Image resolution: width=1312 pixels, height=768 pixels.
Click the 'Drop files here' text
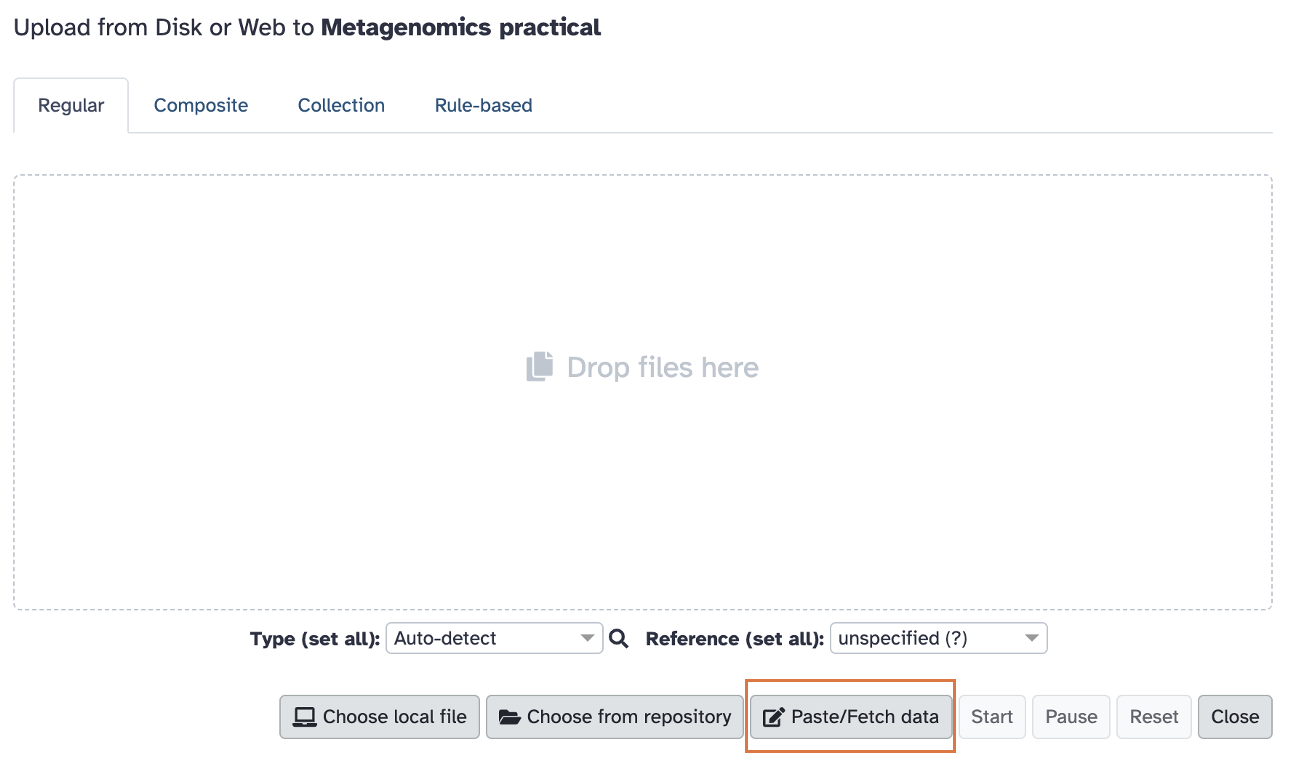662,367
